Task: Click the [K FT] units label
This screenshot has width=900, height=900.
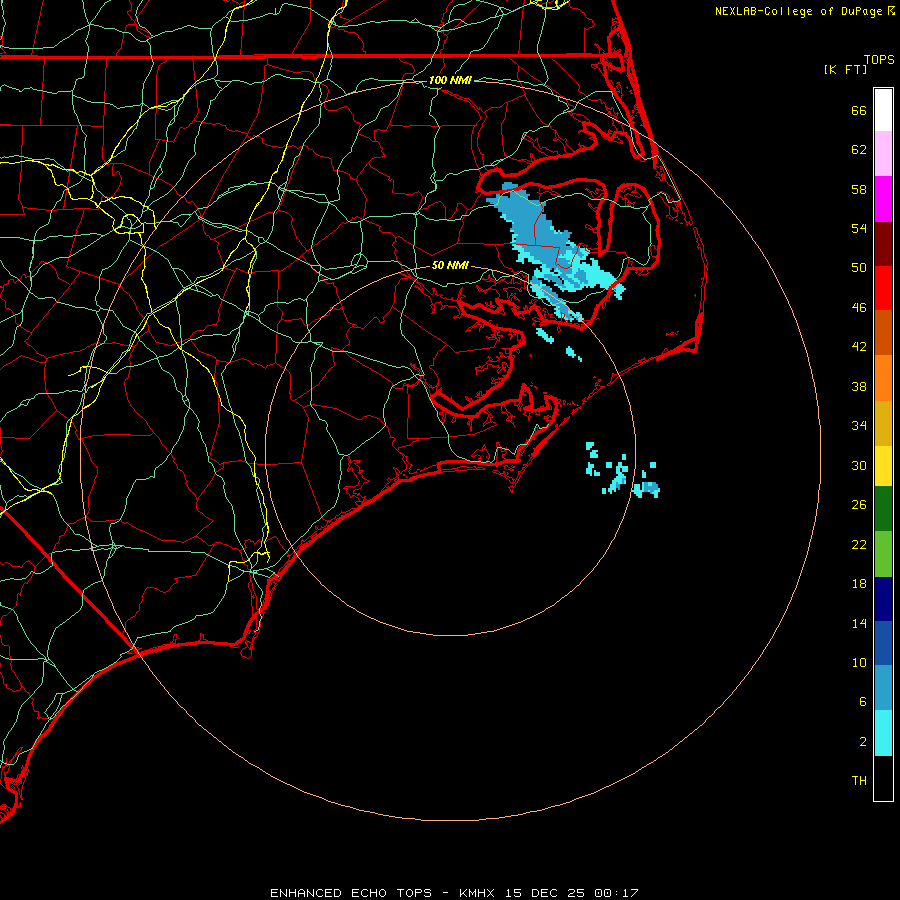Action: [845, 69]
